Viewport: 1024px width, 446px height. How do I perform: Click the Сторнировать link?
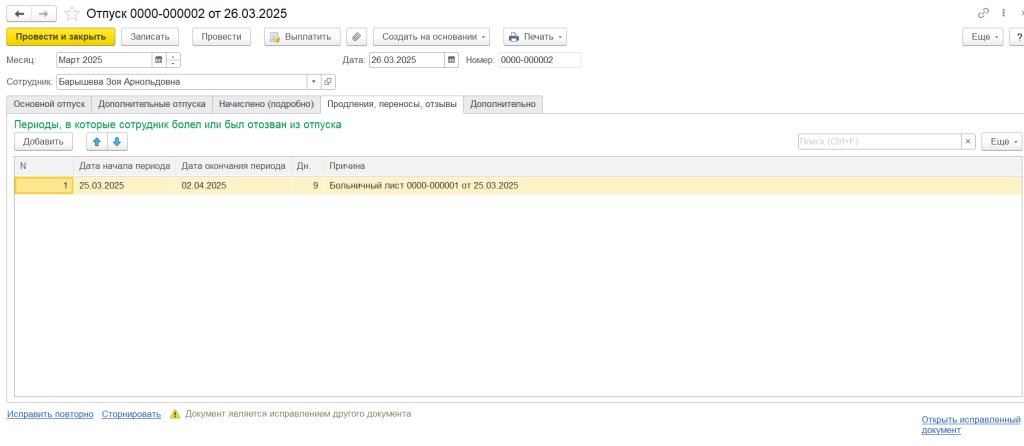(131, 414)
